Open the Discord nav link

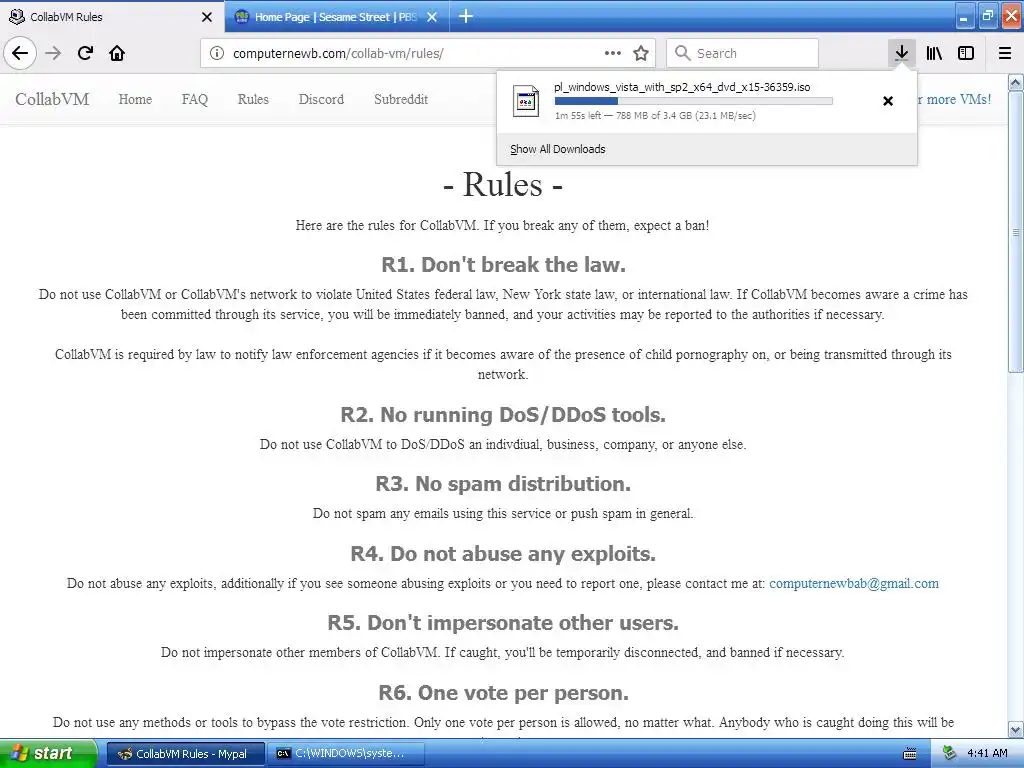tap(321, 99)
